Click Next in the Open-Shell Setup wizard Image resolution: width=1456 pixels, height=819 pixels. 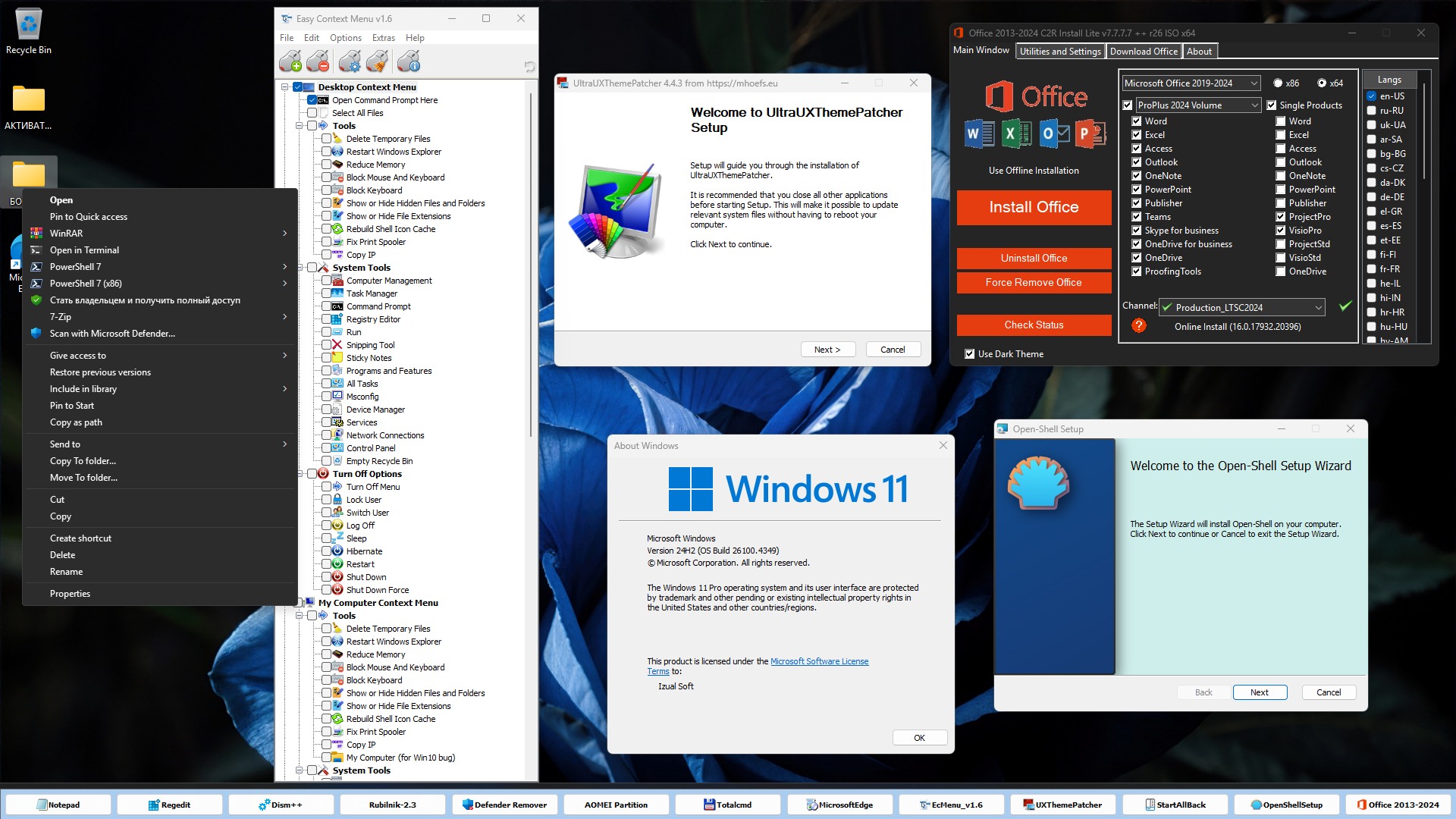tap(1260, 692)
